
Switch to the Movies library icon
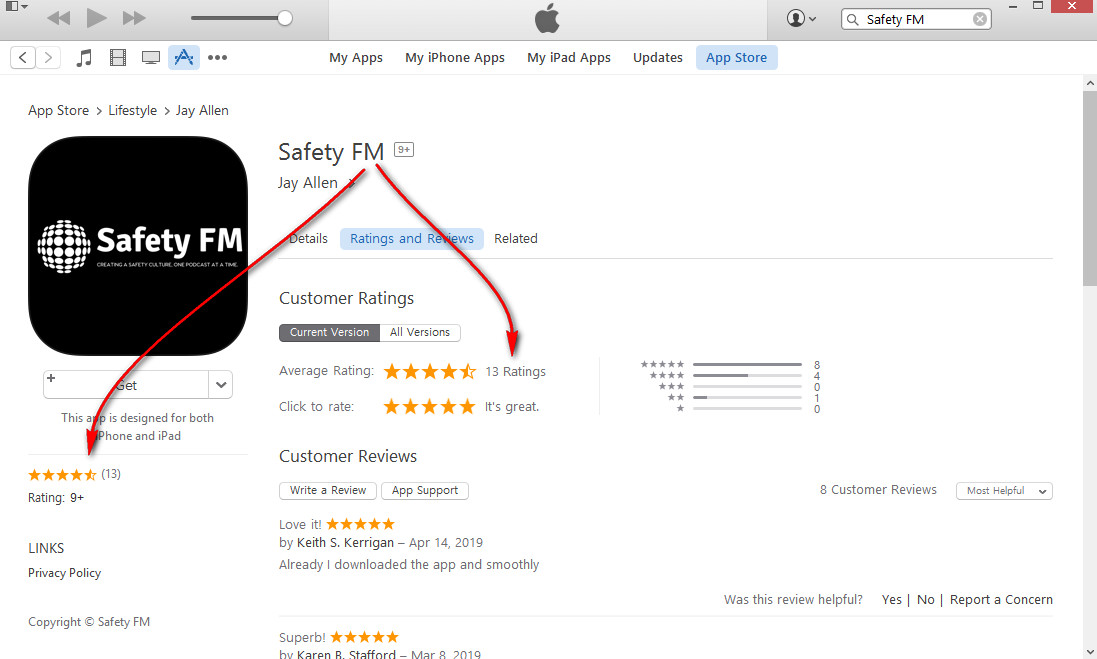click(118, 57)
